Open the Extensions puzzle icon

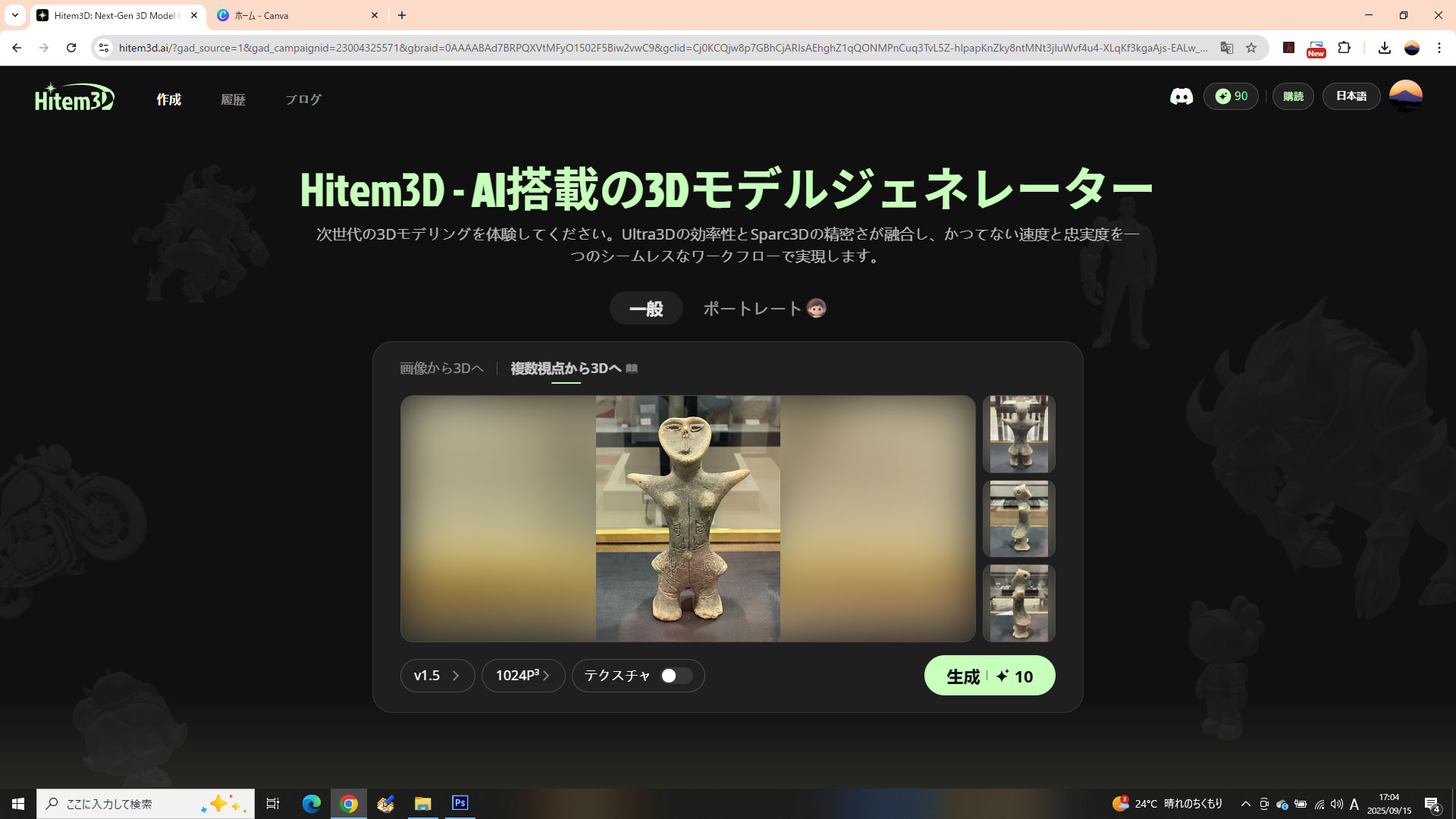coord(1344,48)
